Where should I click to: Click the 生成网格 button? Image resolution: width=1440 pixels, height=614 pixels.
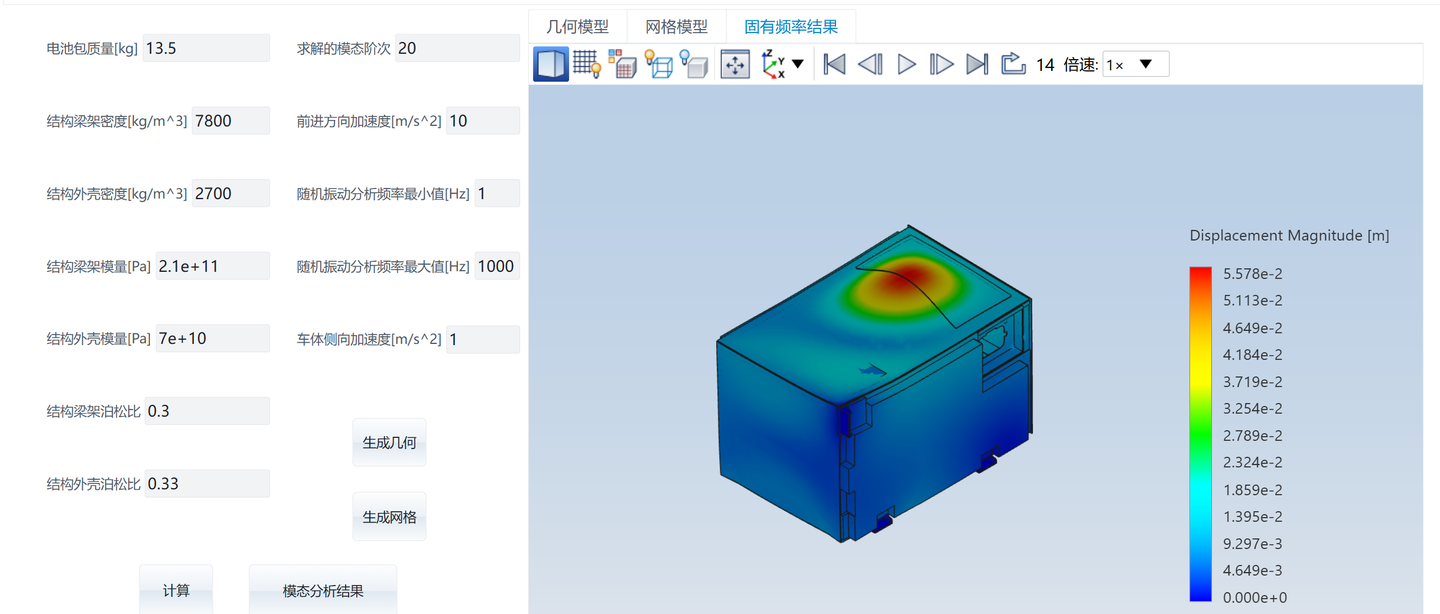pos(389,517)
